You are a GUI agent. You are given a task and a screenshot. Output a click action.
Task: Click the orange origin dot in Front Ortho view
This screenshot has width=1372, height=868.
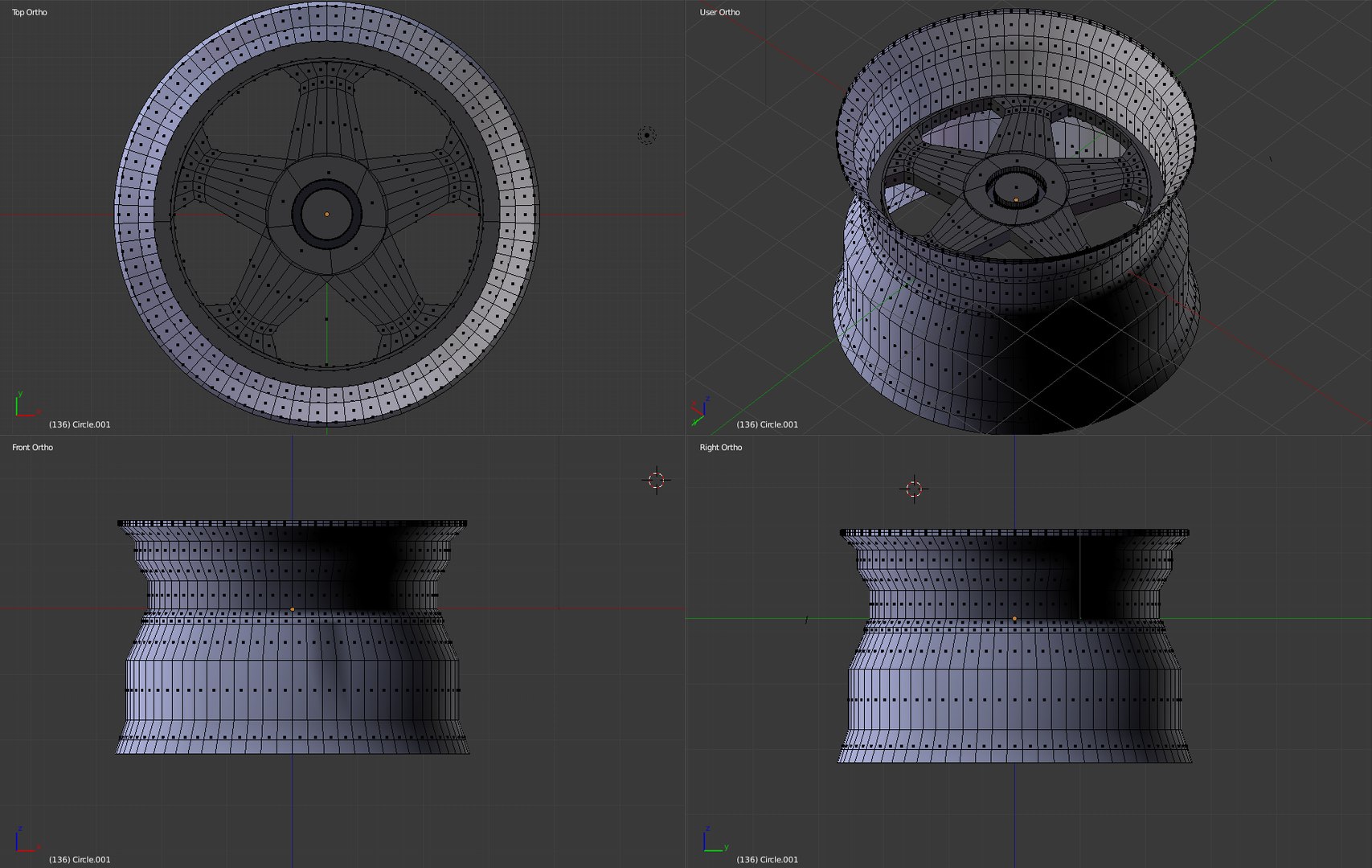[292, 609]
